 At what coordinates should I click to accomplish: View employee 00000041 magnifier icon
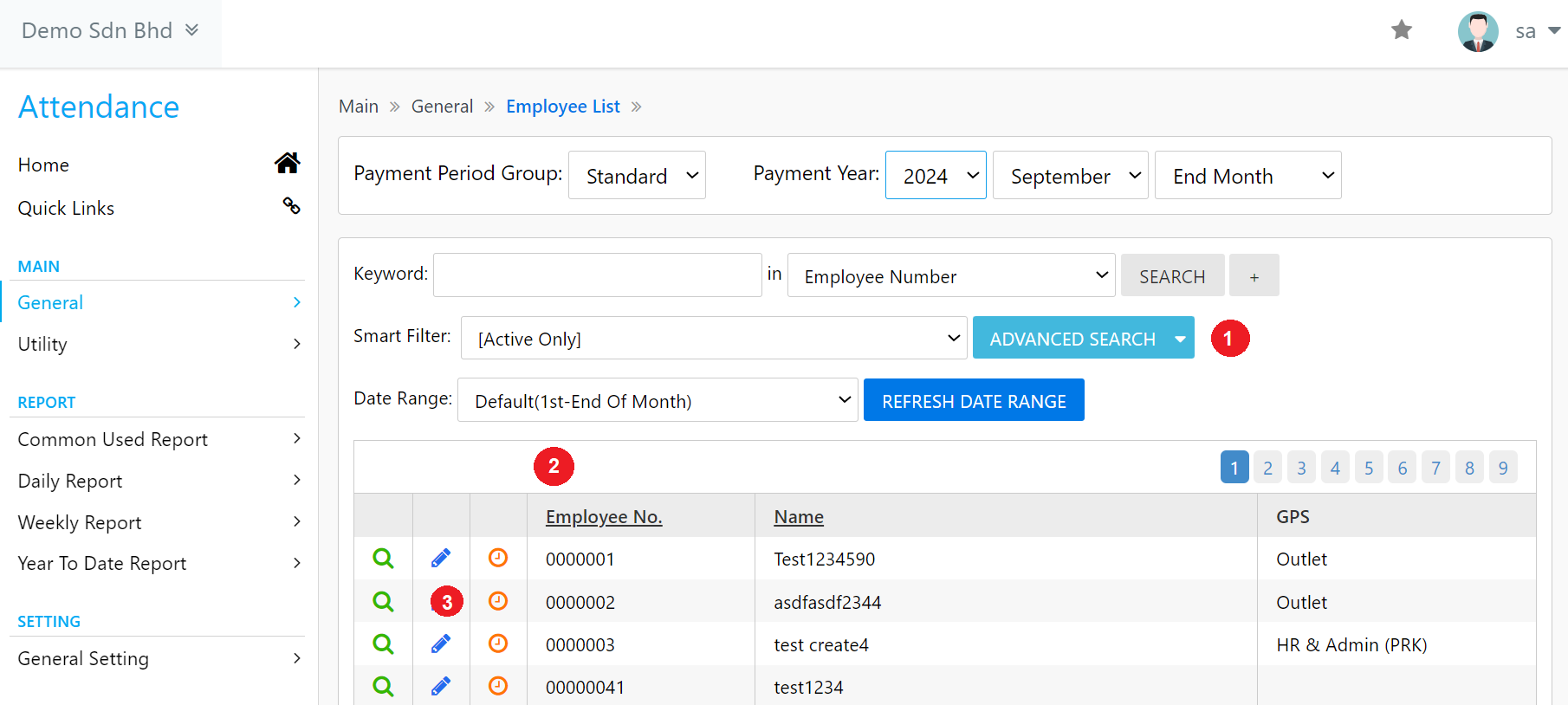tap(383, 686)
